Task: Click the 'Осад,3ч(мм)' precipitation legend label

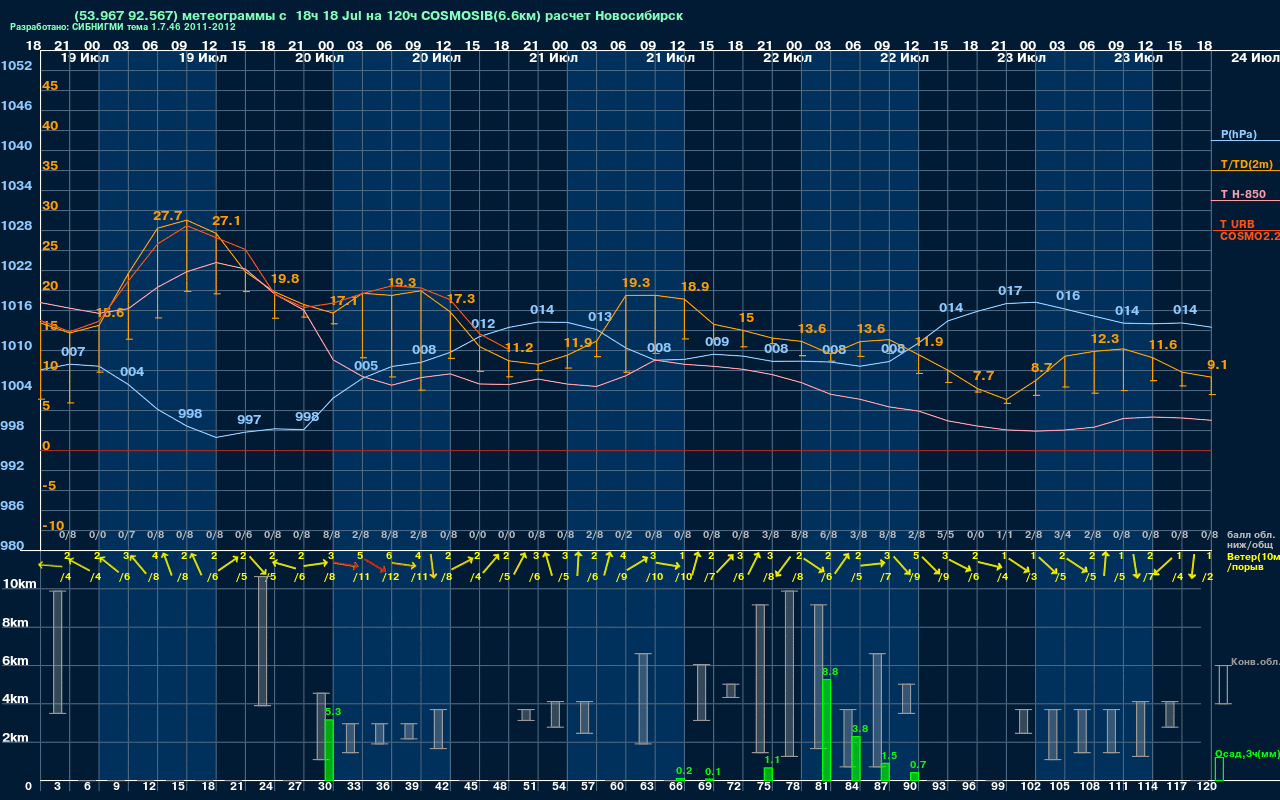Action: pyautogui.click(x=1247, y=753)
